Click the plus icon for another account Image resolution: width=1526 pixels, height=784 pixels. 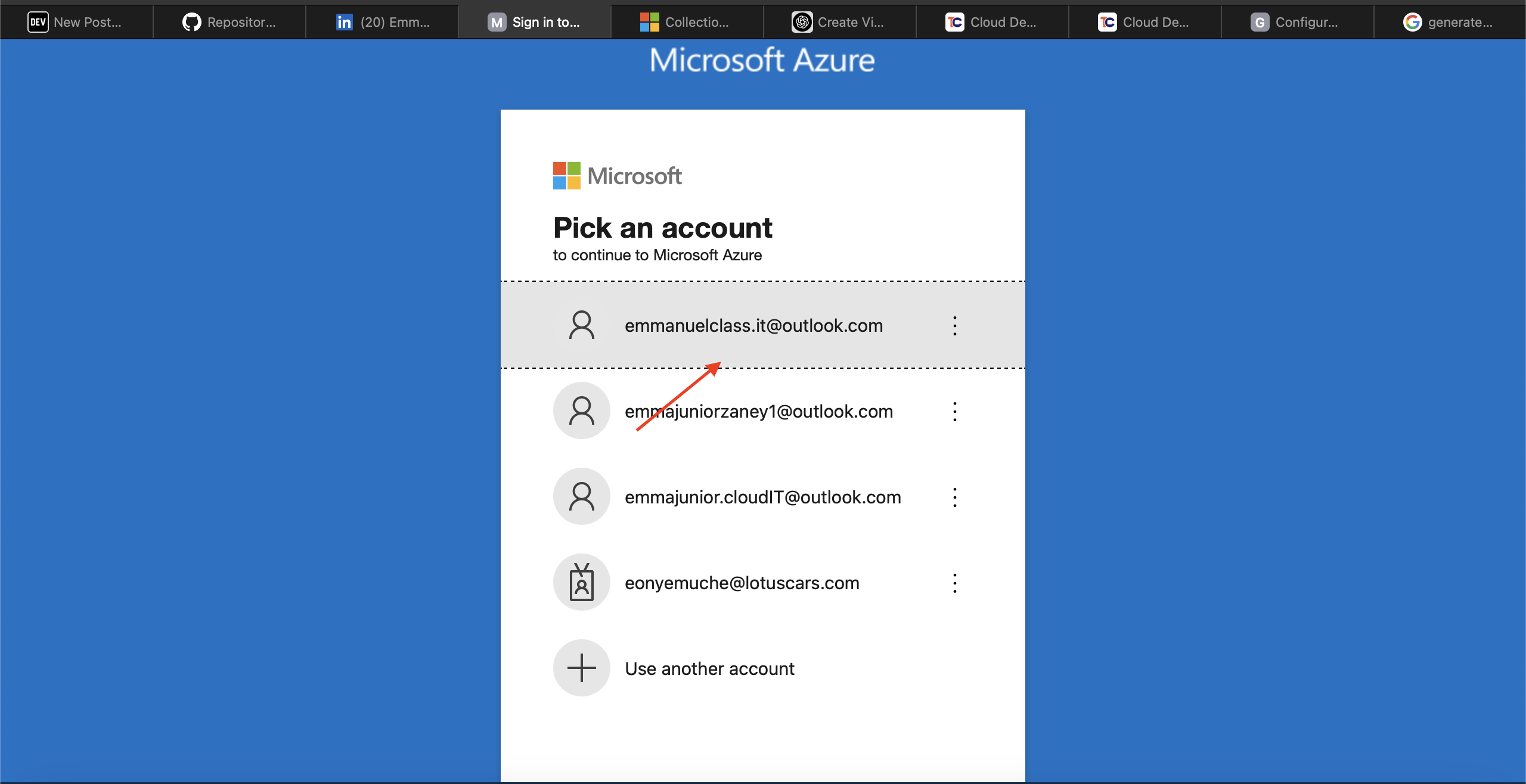pyautogui.click(x=582, y=668)
